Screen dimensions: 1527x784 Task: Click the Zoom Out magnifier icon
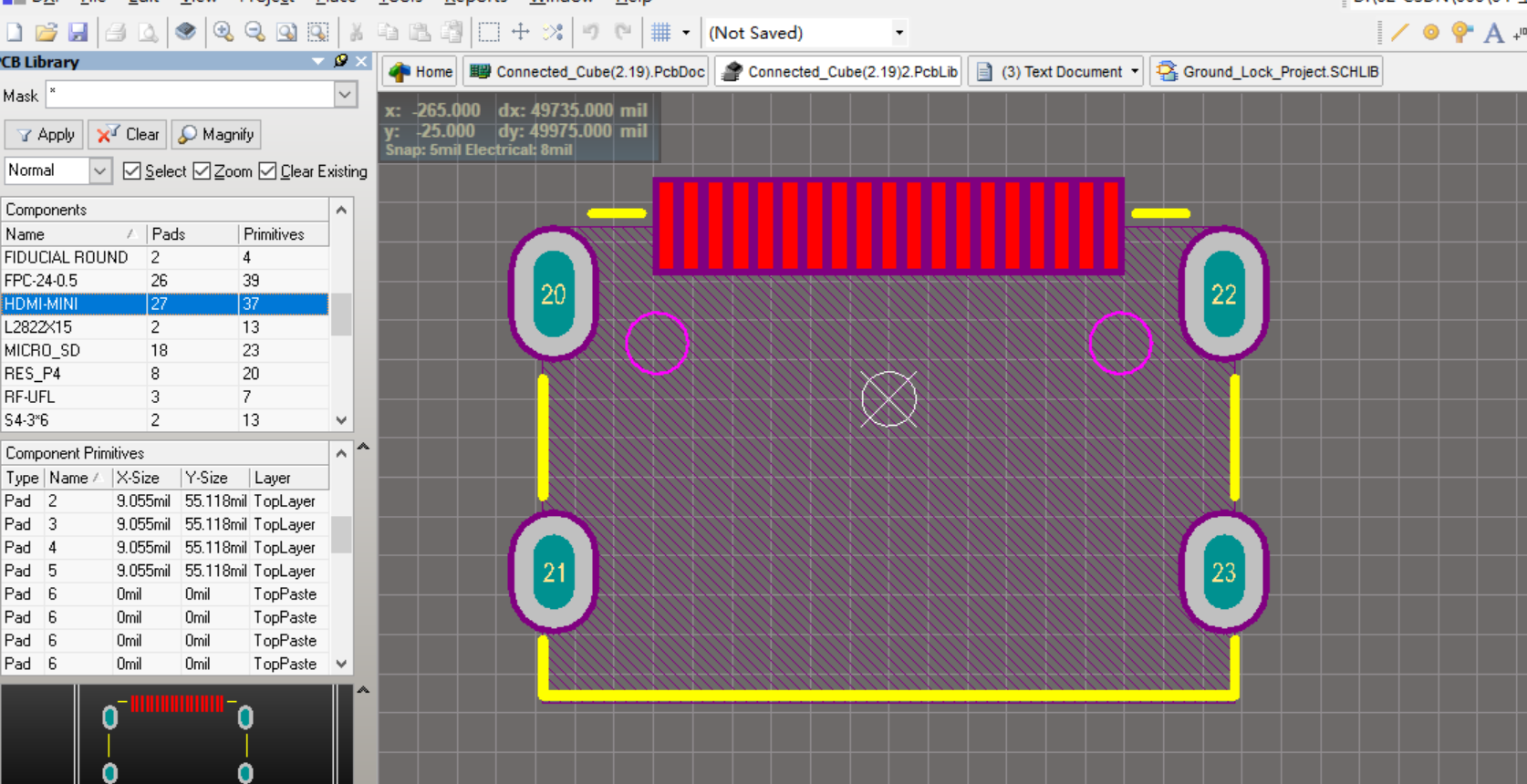[255, 33]
